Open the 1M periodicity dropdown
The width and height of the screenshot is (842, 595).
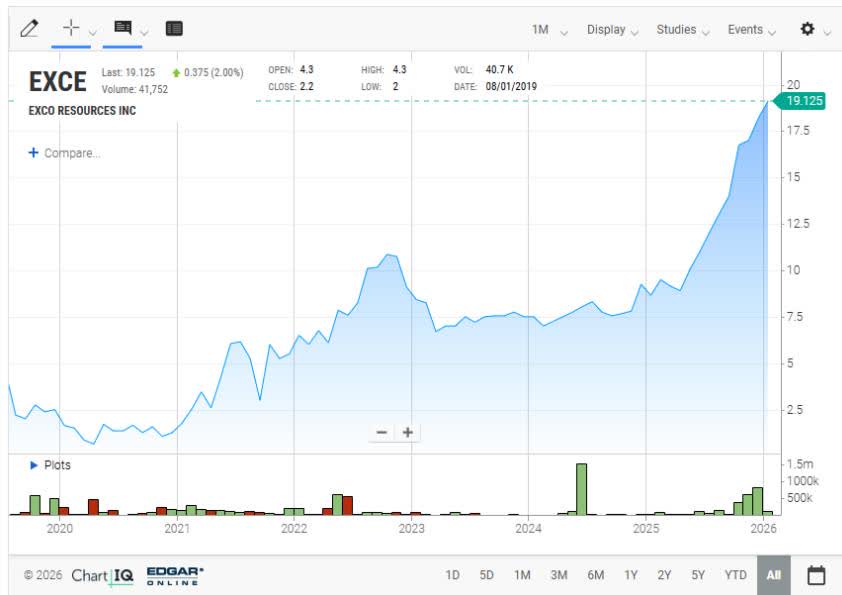click(x=549, y=30)
